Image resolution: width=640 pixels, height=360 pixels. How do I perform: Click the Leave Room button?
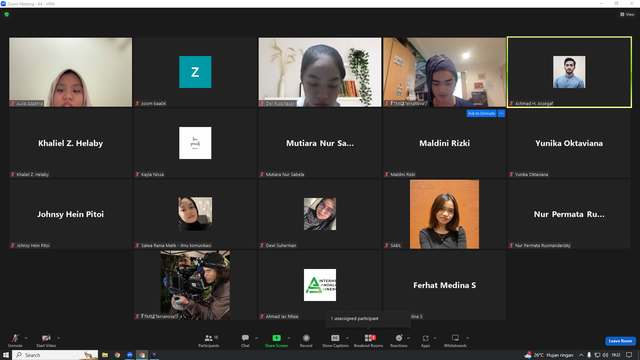620,341
